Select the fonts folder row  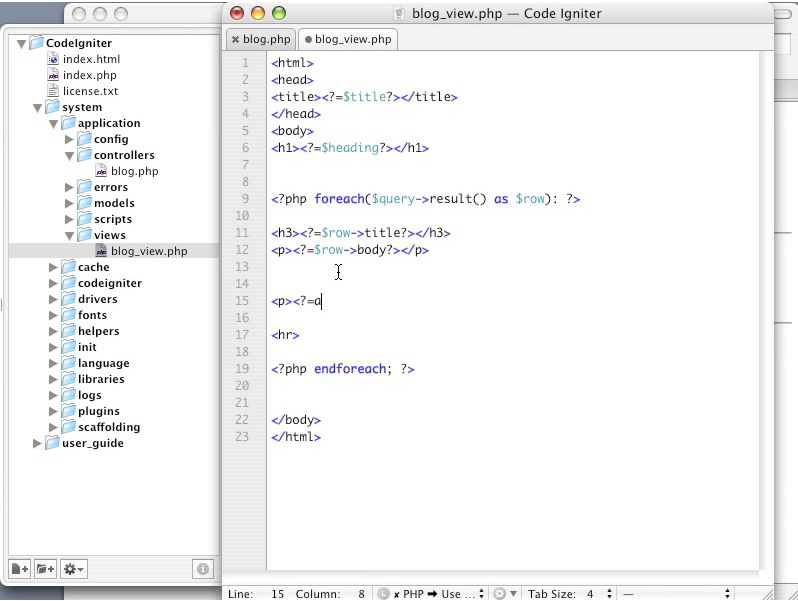tap(113, 315)
